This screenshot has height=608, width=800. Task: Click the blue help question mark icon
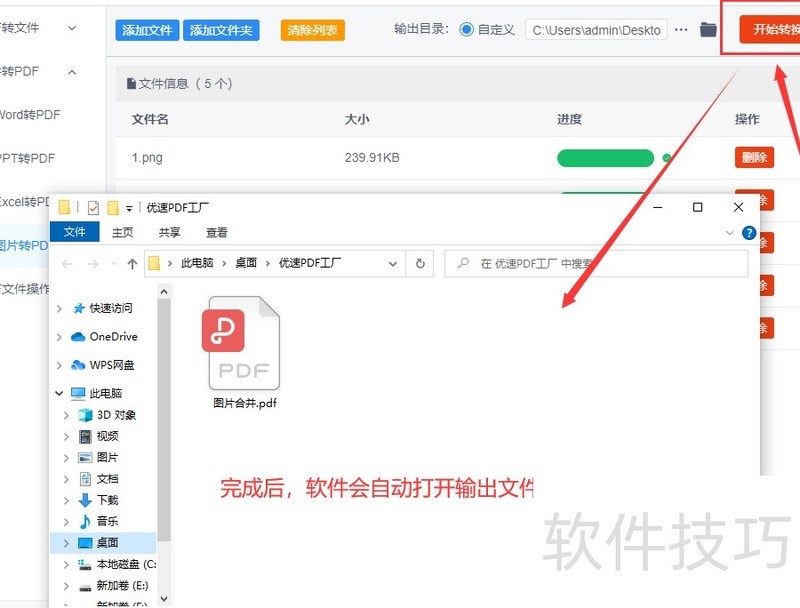[749, 233]
